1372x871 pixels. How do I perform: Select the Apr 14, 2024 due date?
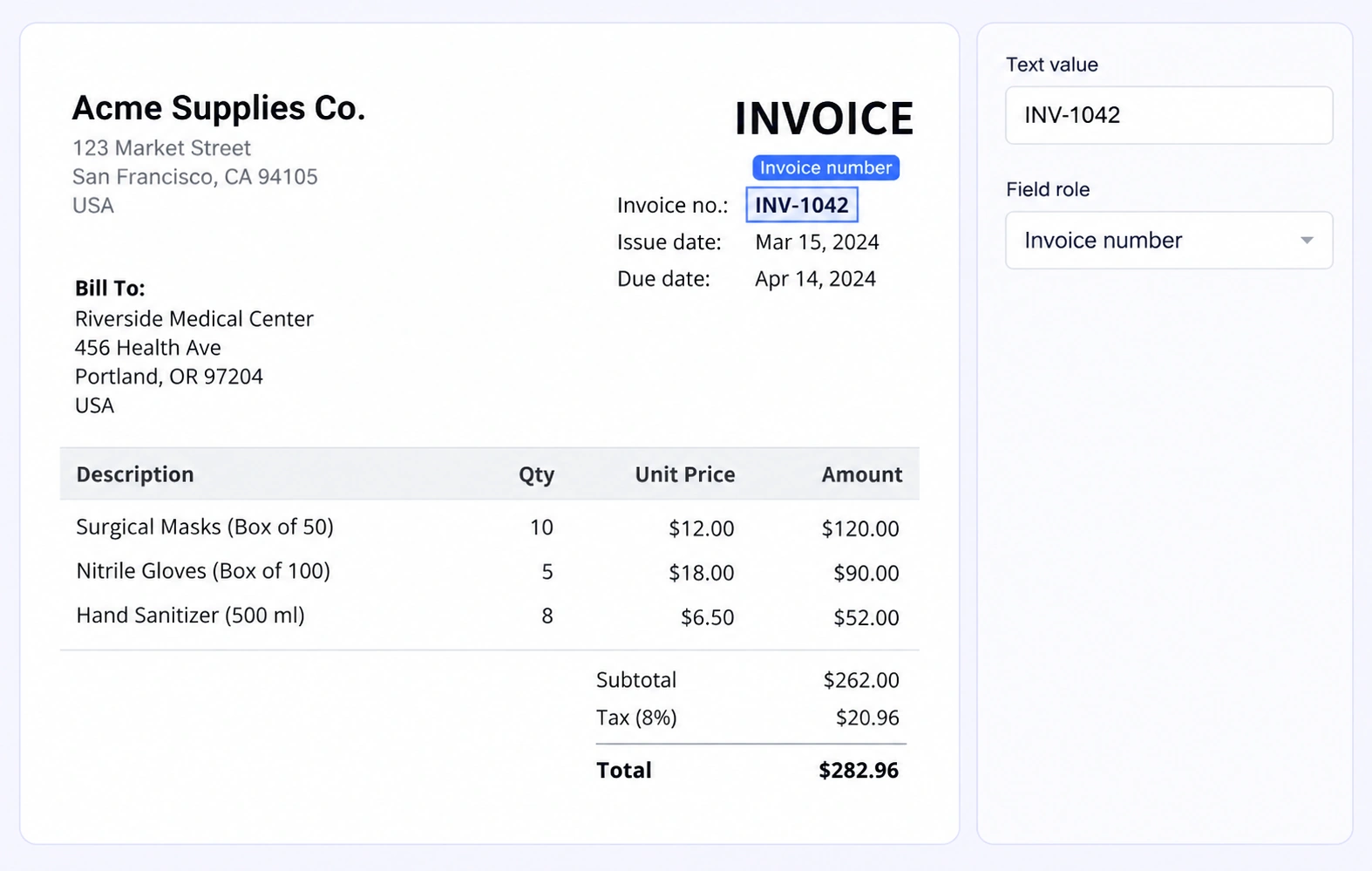click(815, 279)
